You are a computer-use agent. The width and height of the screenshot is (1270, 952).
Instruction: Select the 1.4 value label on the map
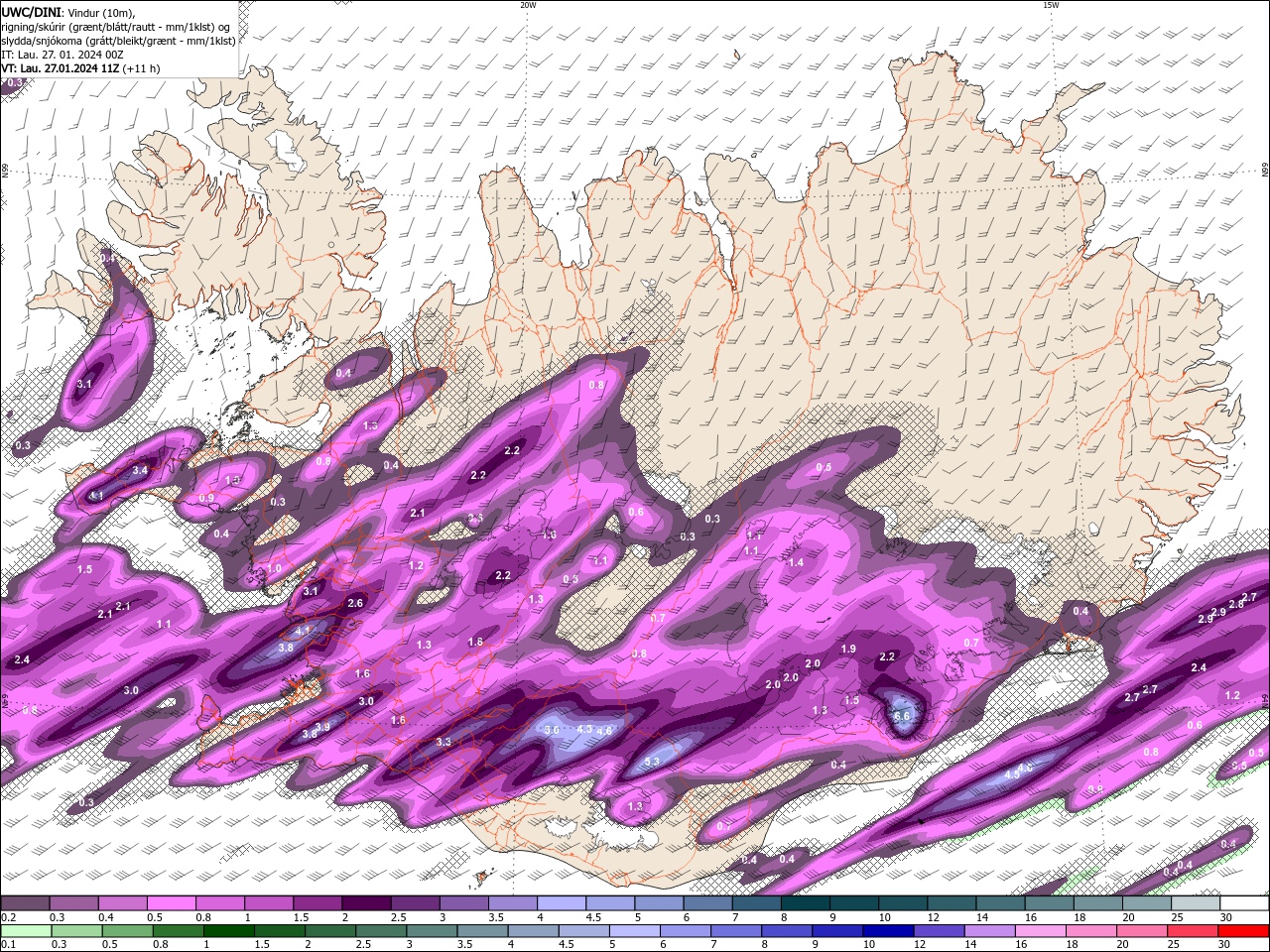click(x=796, y=562)
